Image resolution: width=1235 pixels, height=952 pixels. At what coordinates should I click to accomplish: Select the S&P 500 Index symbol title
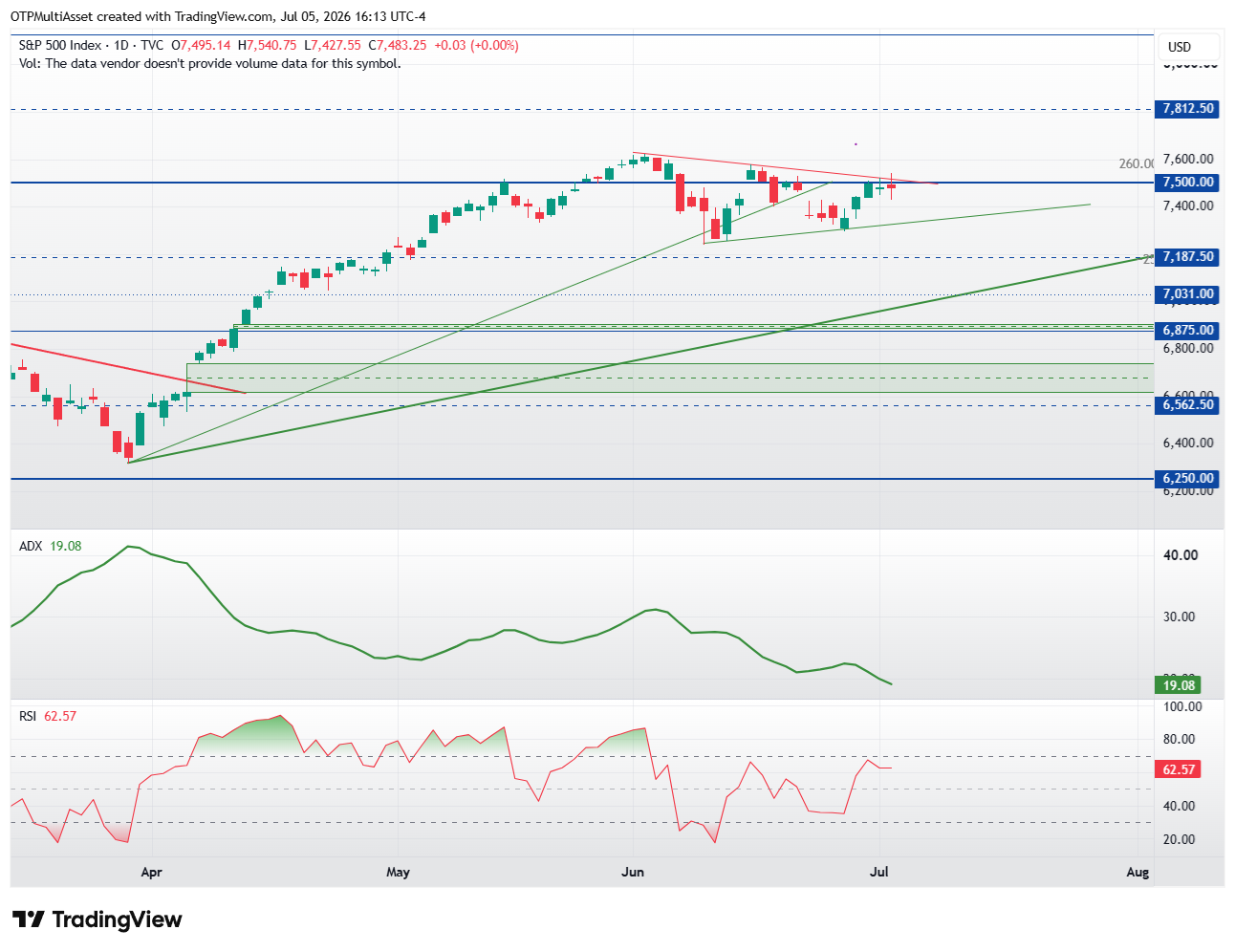(x=59, y=45)
